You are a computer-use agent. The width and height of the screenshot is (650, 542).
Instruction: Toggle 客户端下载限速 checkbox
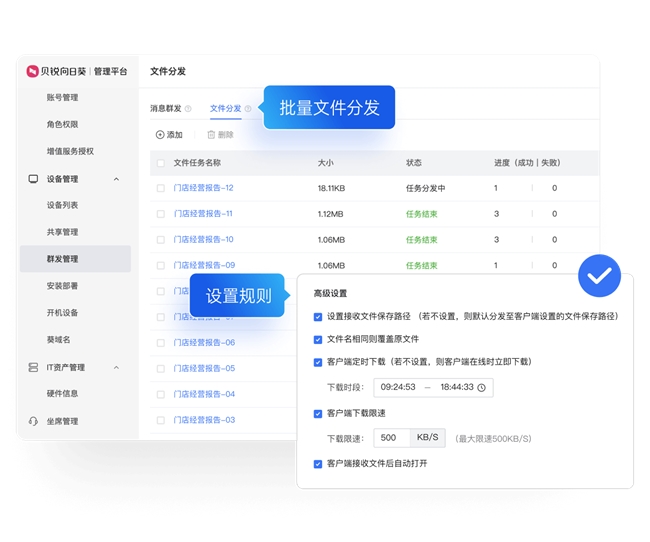(317, 413)
